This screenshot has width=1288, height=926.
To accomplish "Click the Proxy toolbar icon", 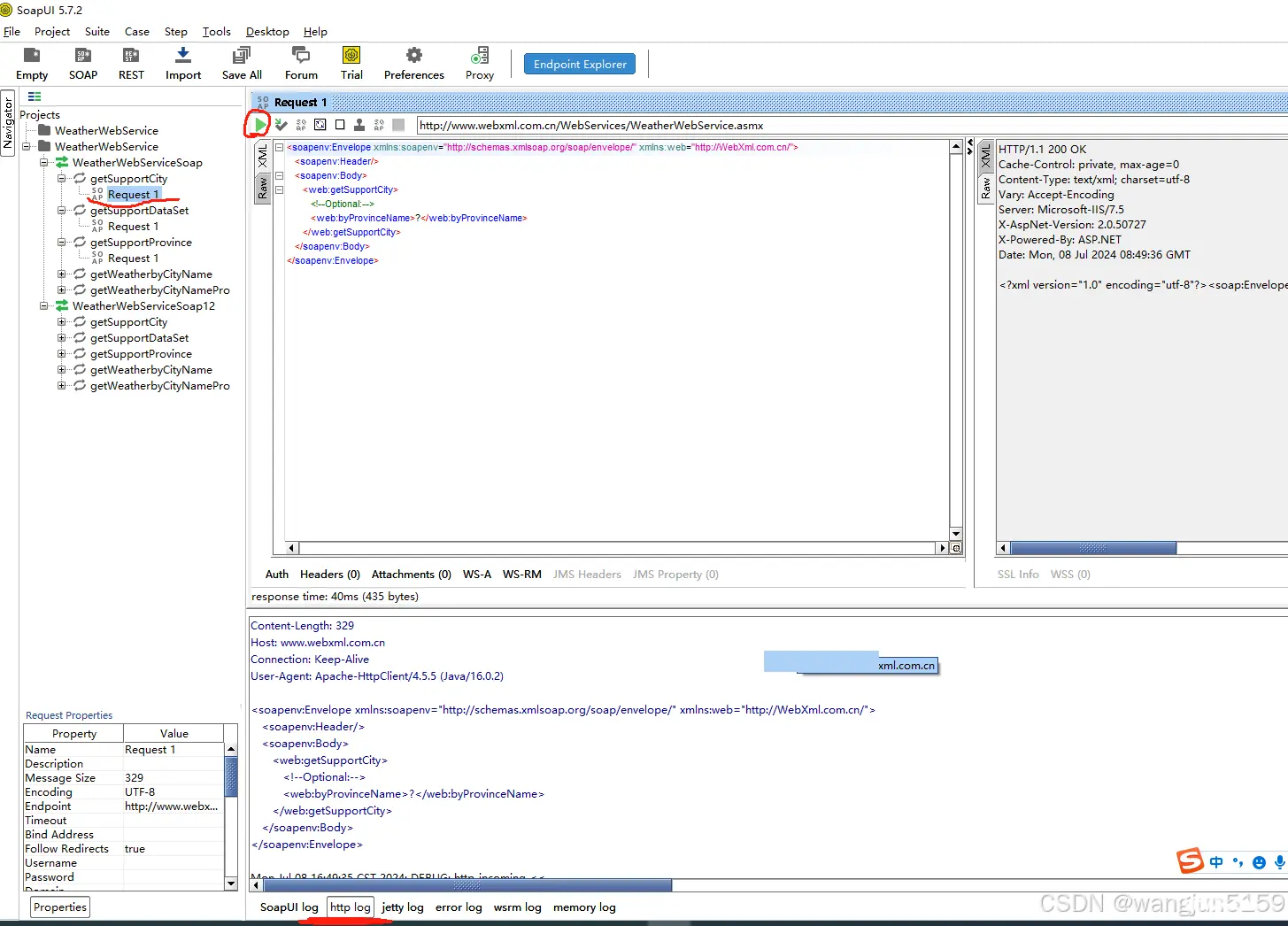I will click(x=480, y=64).
